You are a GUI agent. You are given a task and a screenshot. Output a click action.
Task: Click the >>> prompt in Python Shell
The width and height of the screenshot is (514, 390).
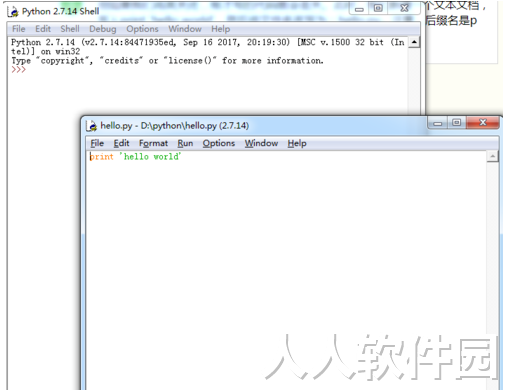pyautogui.click(x=18, y=70)
